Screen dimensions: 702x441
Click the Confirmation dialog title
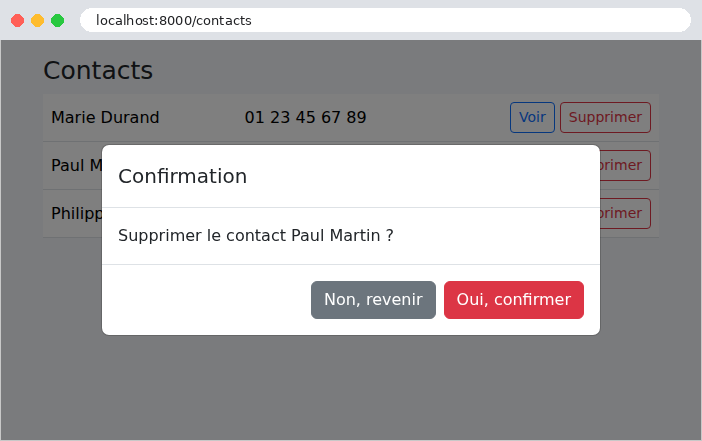(x=182, y=176)
